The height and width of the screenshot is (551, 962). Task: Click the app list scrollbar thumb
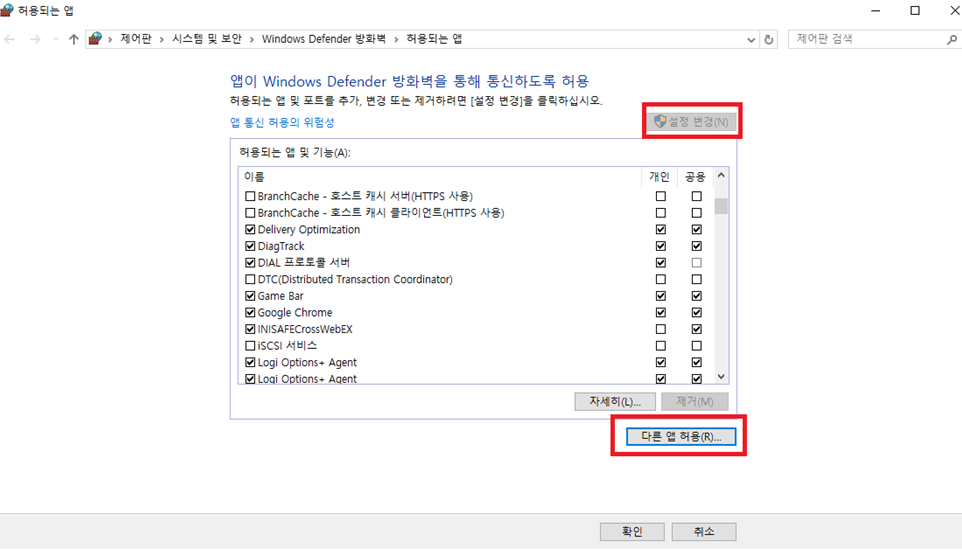pyautogui.click(x=722, y=206)
